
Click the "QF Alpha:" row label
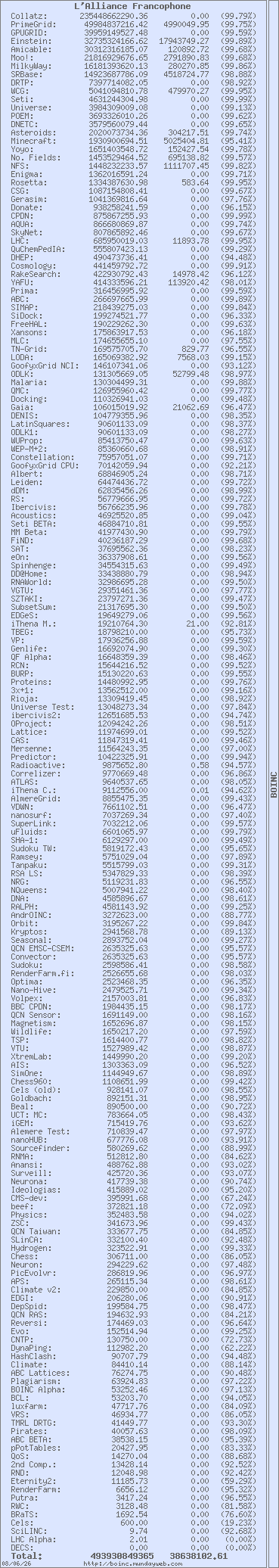32,657
